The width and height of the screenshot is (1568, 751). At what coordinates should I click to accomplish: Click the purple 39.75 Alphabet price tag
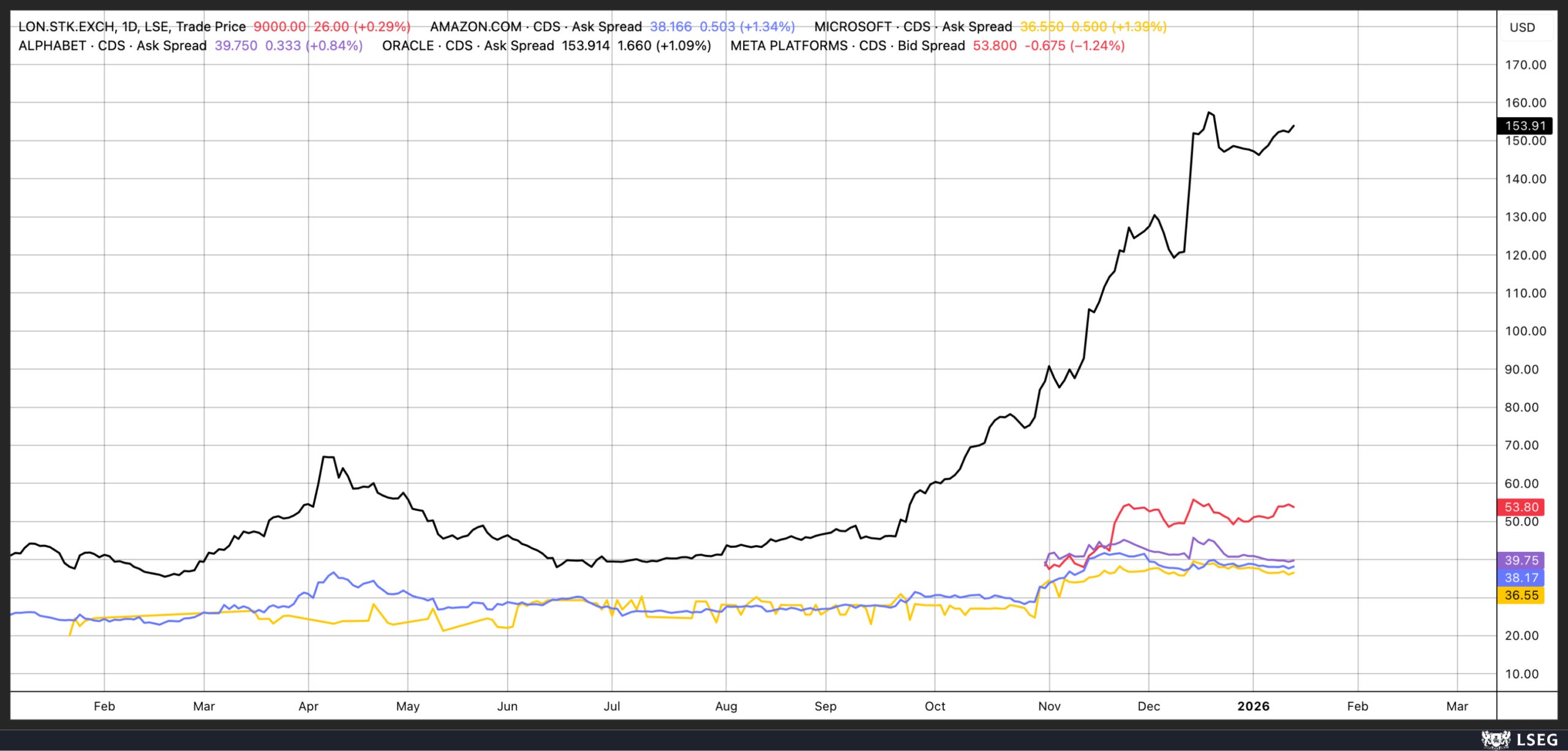tap(1521, 560)
